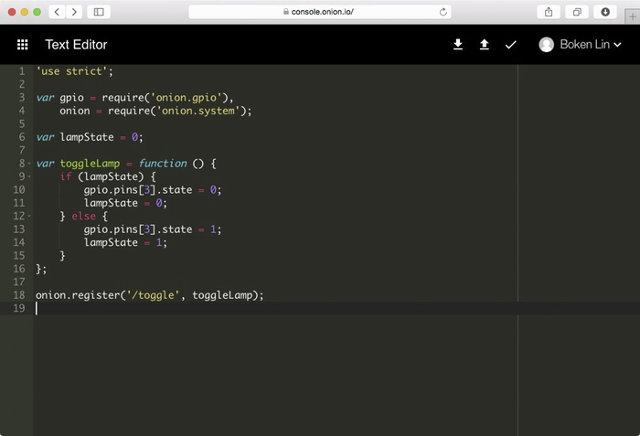Collapse the toggleLamp function fold on line 8
Image resolution: width=640 pixels, height=436 pixels.
pos(29,164)
